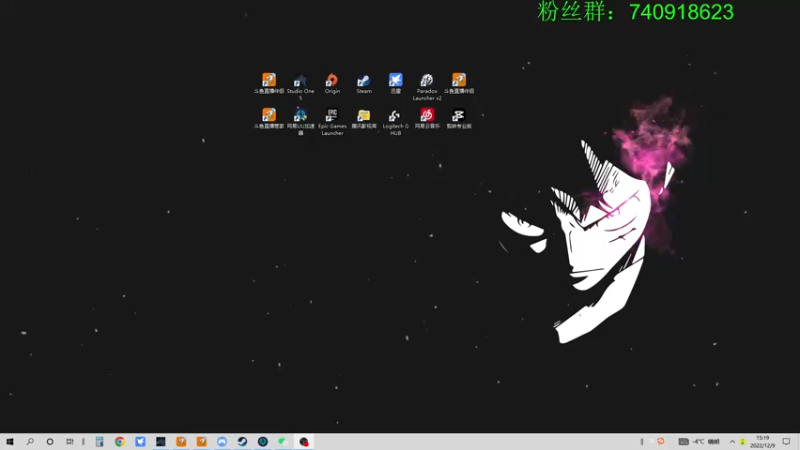This screenshot has width=800, height=450.
Task: Open Cortana circle on the taskbar
Action: tap(50, 442)
